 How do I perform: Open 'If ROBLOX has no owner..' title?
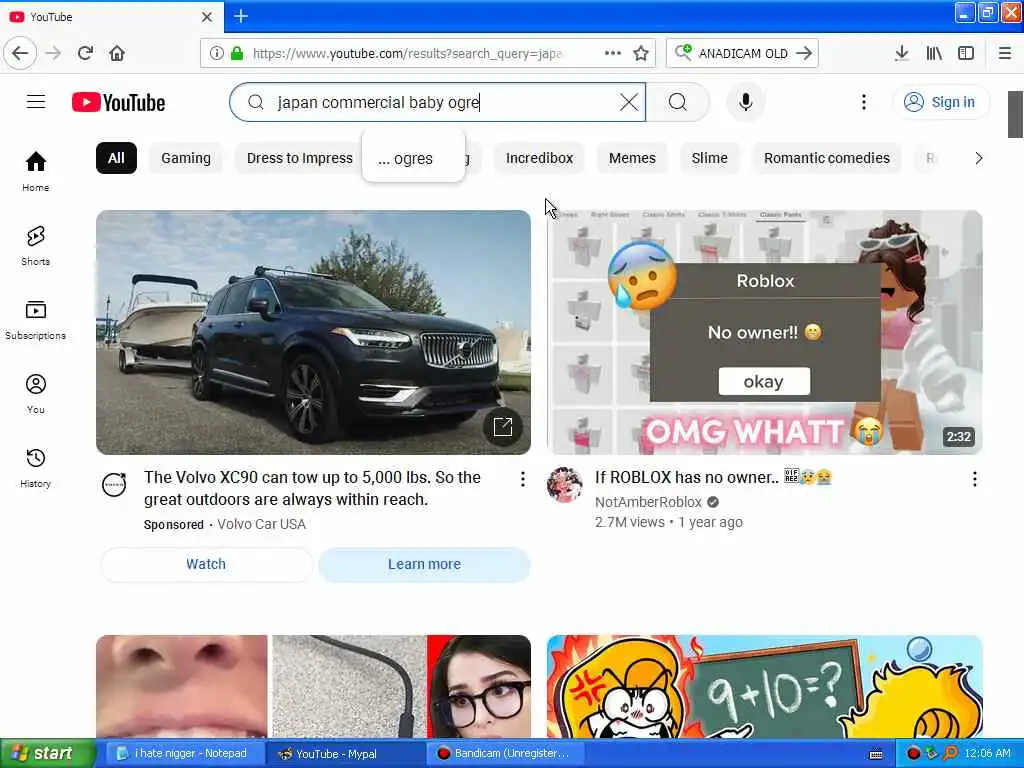tap(713, 477)
